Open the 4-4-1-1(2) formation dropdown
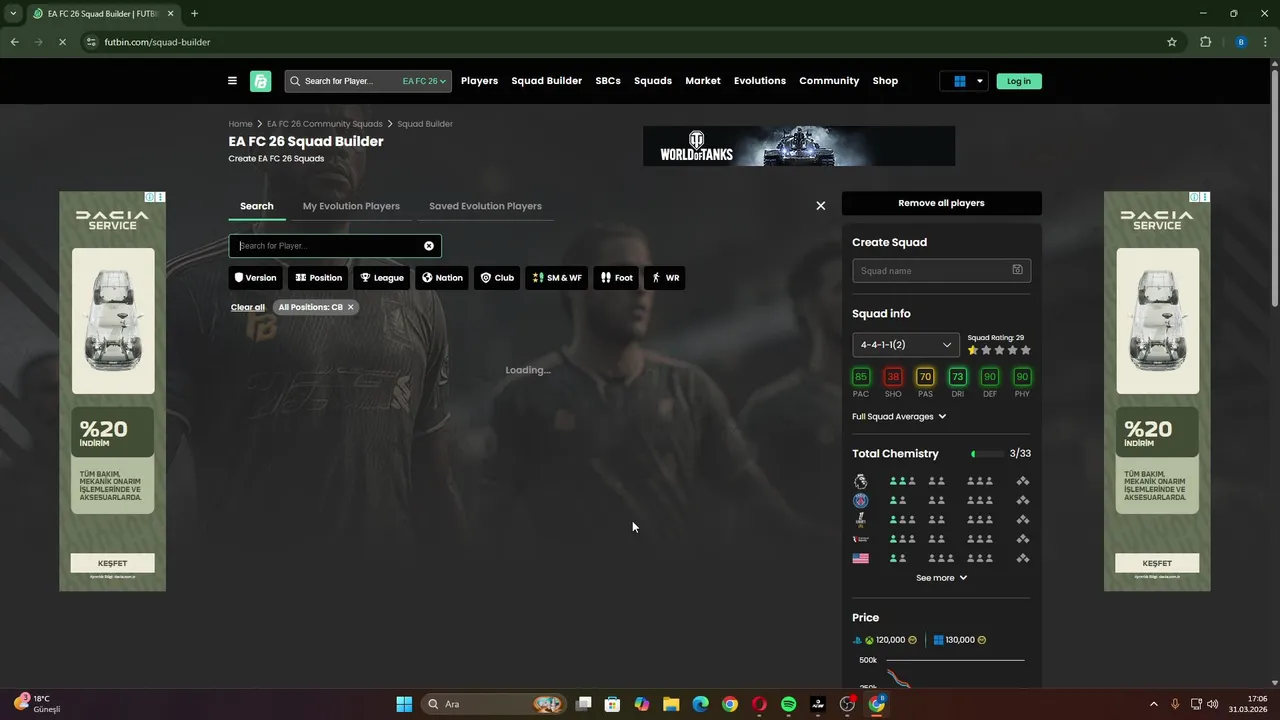Screen dimensions: 1280x720 pos(906,345)
